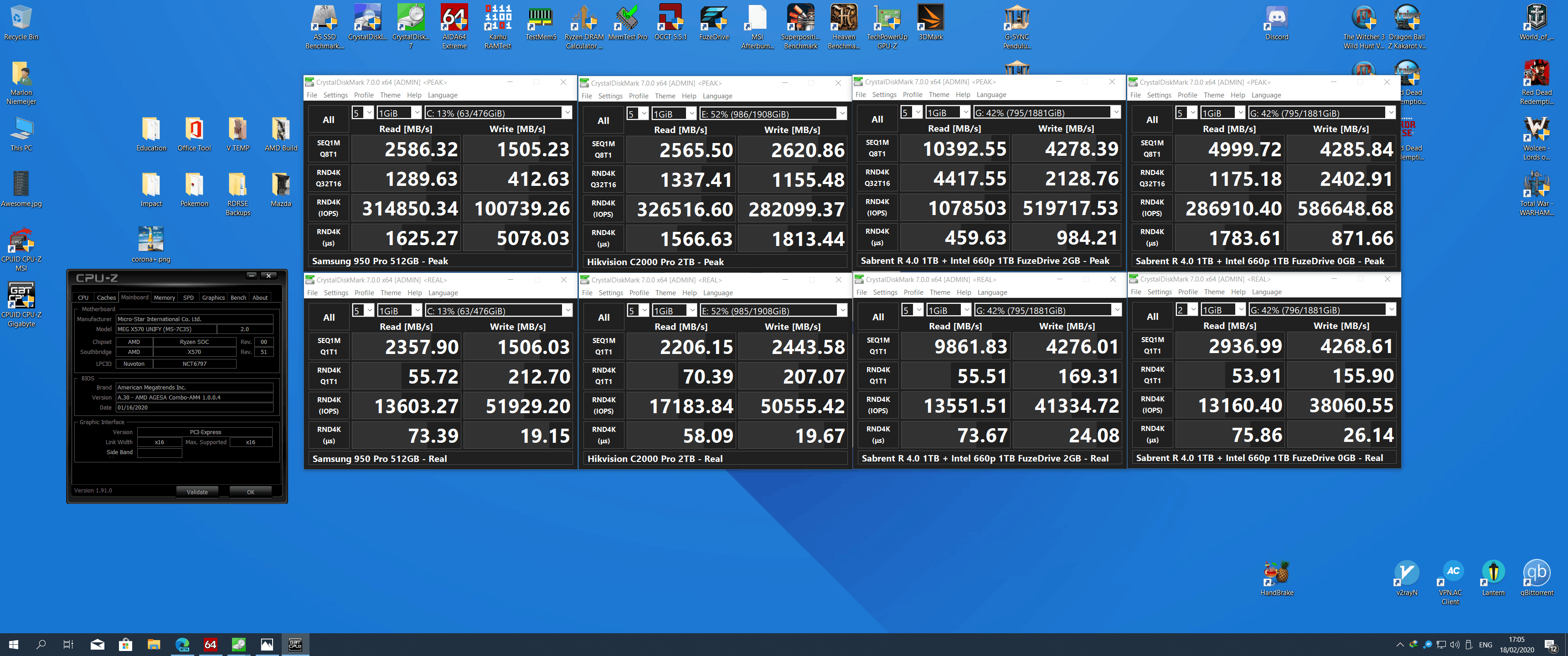
Task: Launch MSI Afterburner desktop shortcut
Action: (x=757, y=18)
